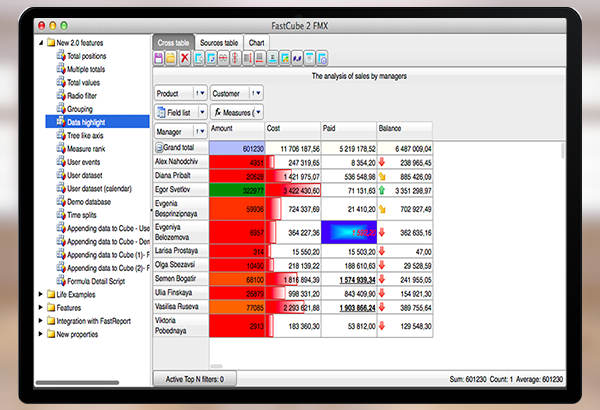Expand the Life Examples folder

tap(39, 294)
